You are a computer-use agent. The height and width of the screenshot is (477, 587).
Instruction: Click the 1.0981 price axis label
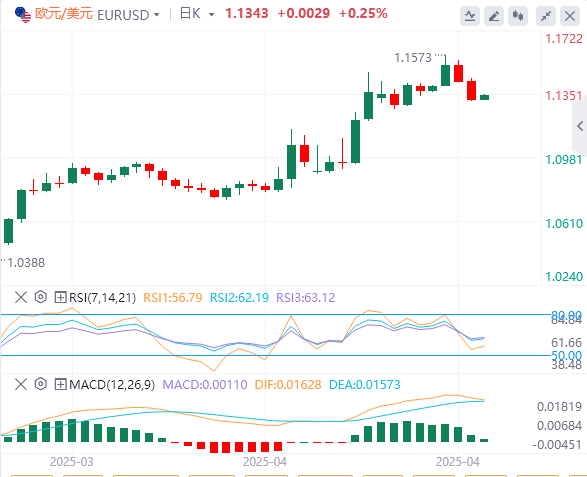pos(564,160)
